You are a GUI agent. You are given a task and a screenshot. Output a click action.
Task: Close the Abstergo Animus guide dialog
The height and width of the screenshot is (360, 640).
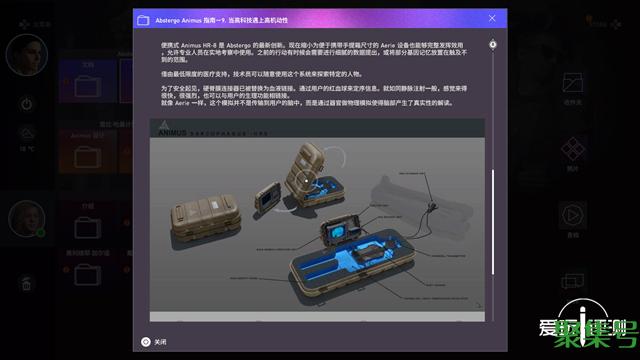[492, 18]
